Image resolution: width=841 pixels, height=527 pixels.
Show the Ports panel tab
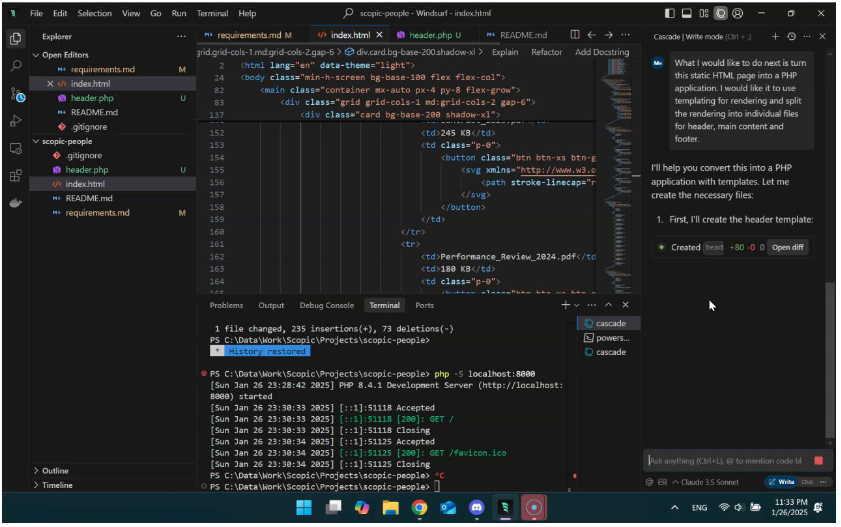coord(424,306)
